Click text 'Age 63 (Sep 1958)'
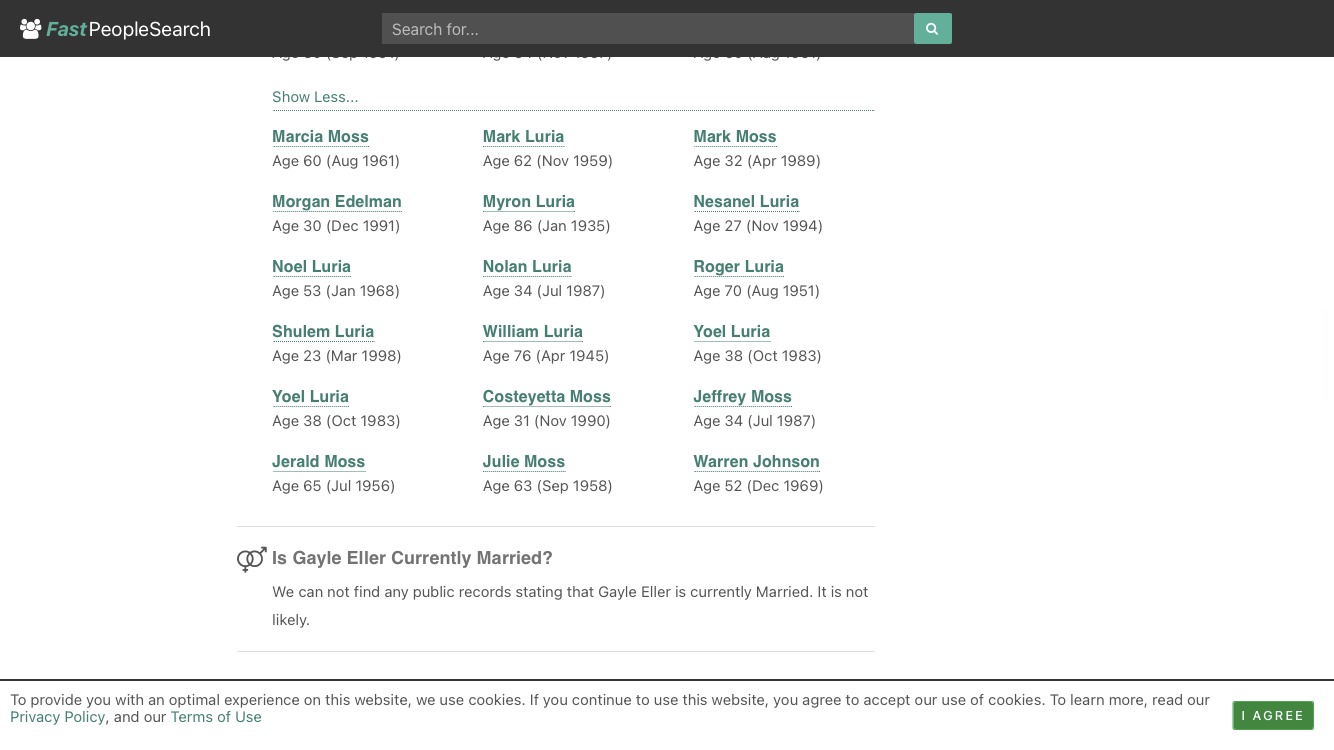 548,486
